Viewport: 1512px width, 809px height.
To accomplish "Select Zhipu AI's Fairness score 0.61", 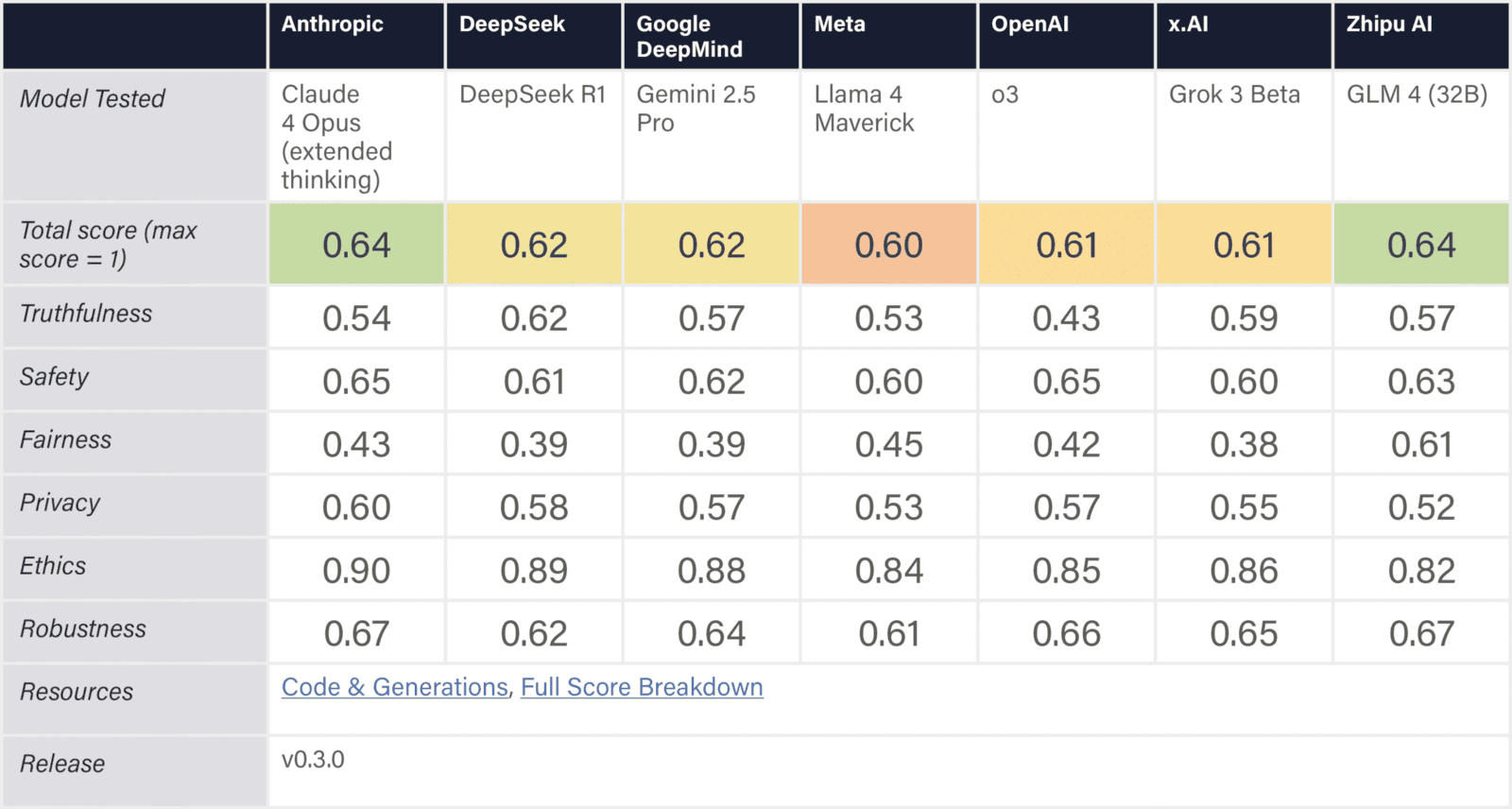I will click(x=1421, y=444).
